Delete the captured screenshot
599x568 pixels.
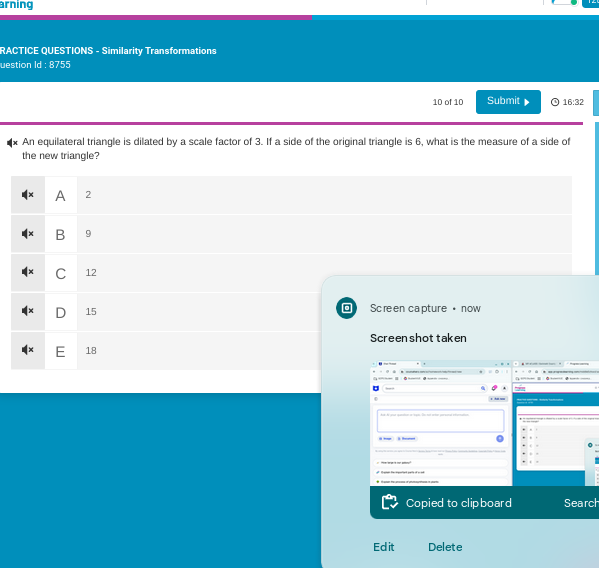pyautogui.click(x=445, y=547)
